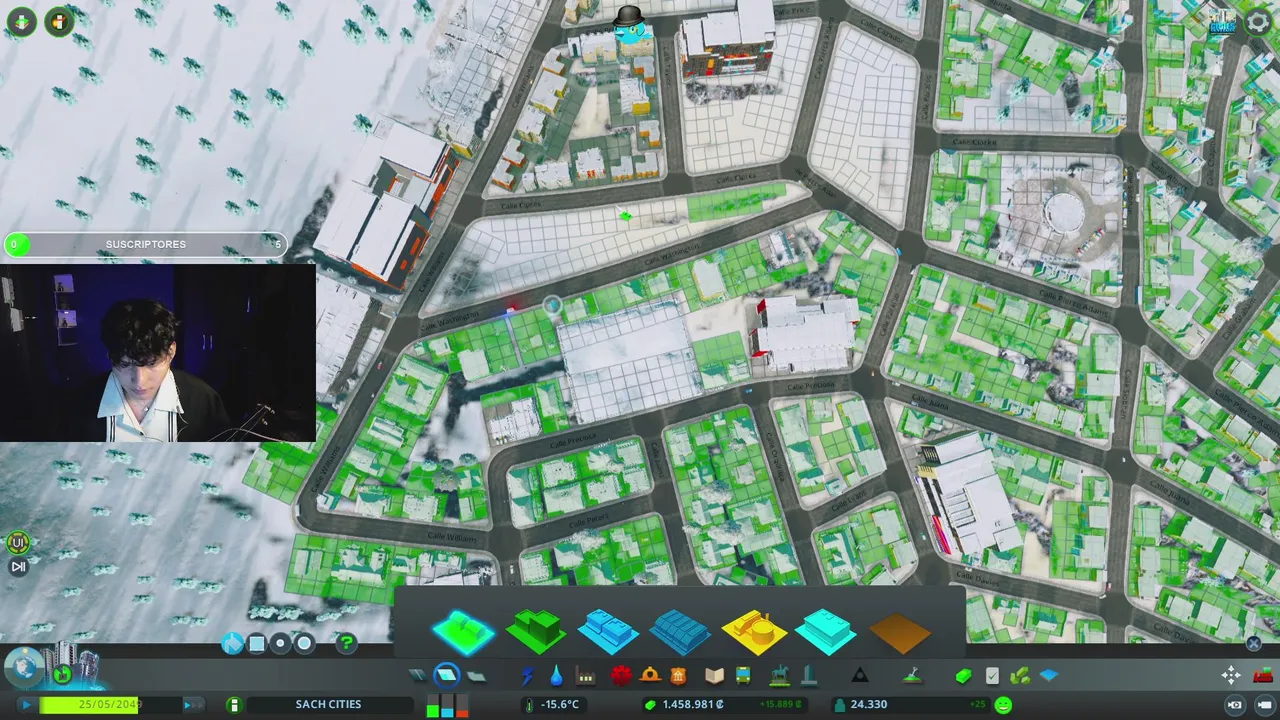Select high density commercial zoning
This screenshot has height=720, width=1280.
(681, 631)
